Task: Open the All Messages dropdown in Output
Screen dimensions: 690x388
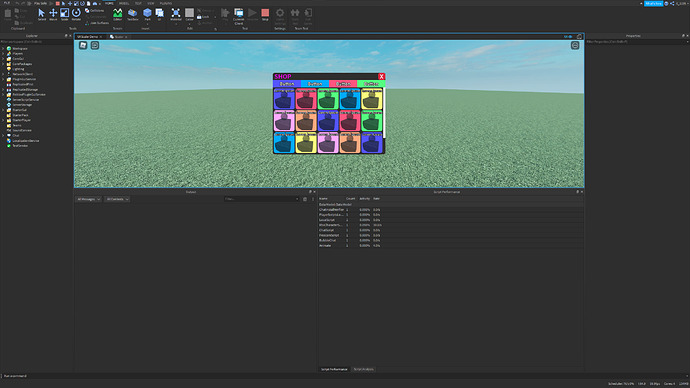Action: (x=88, y=199)
